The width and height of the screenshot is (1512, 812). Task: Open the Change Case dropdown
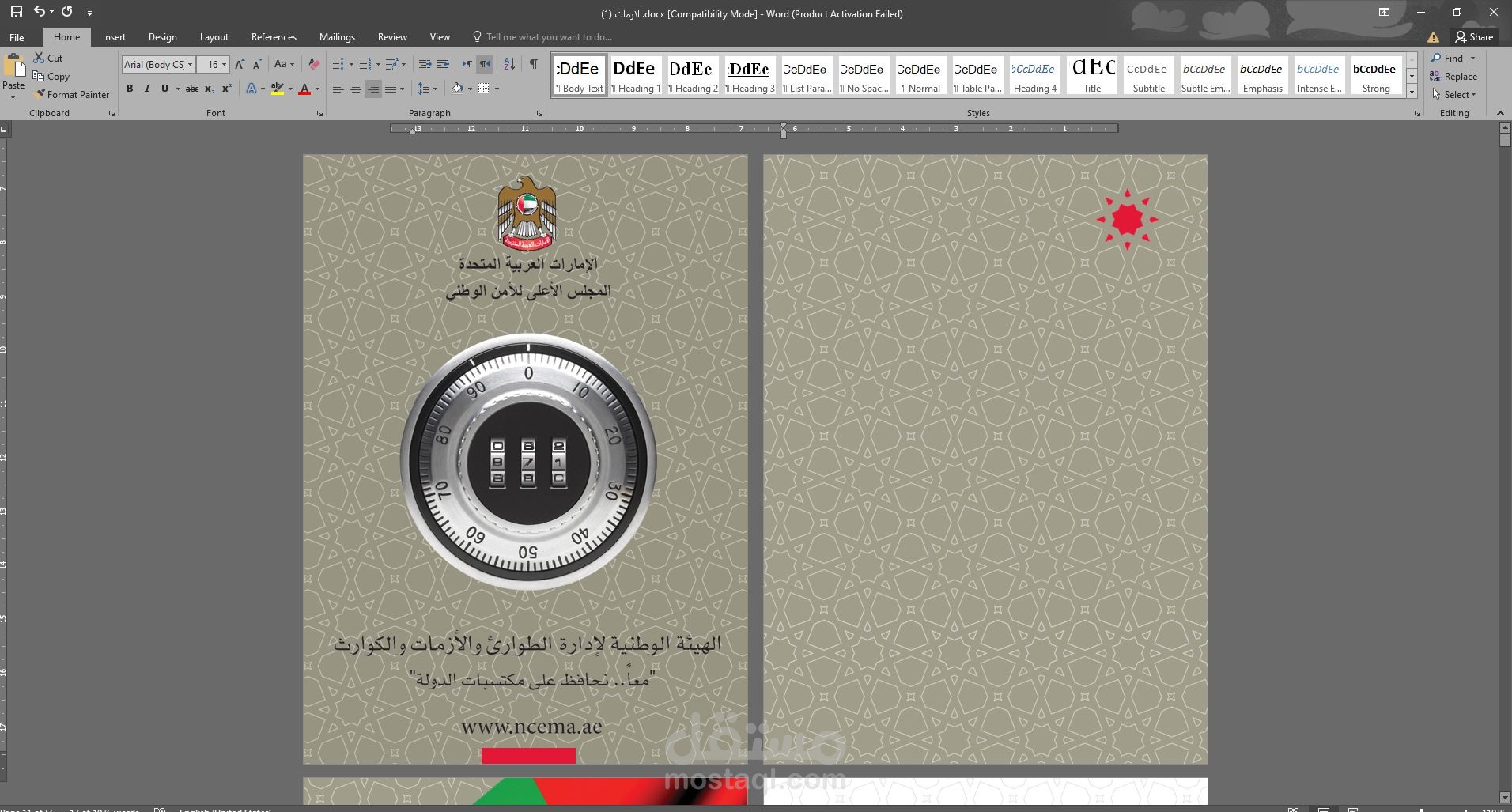(284, 65)
